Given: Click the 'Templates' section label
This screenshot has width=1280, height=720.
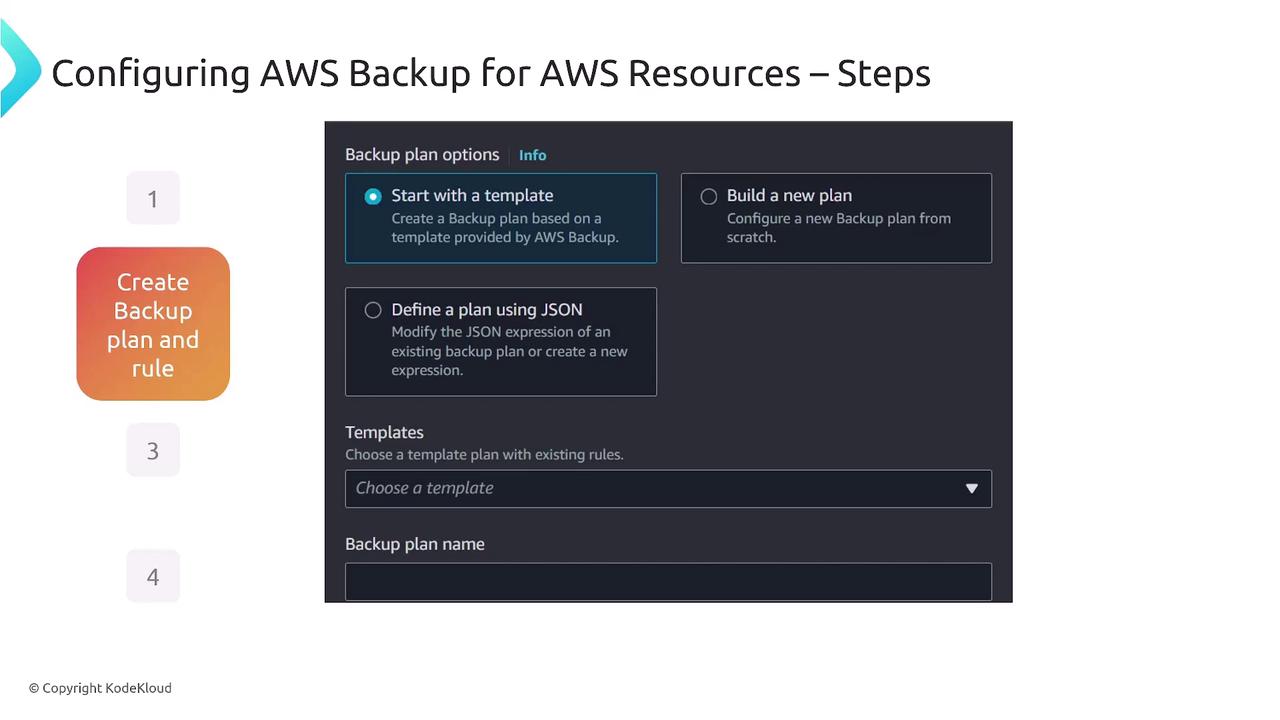Looking at the screenshot, I should [x=384, y=432].
